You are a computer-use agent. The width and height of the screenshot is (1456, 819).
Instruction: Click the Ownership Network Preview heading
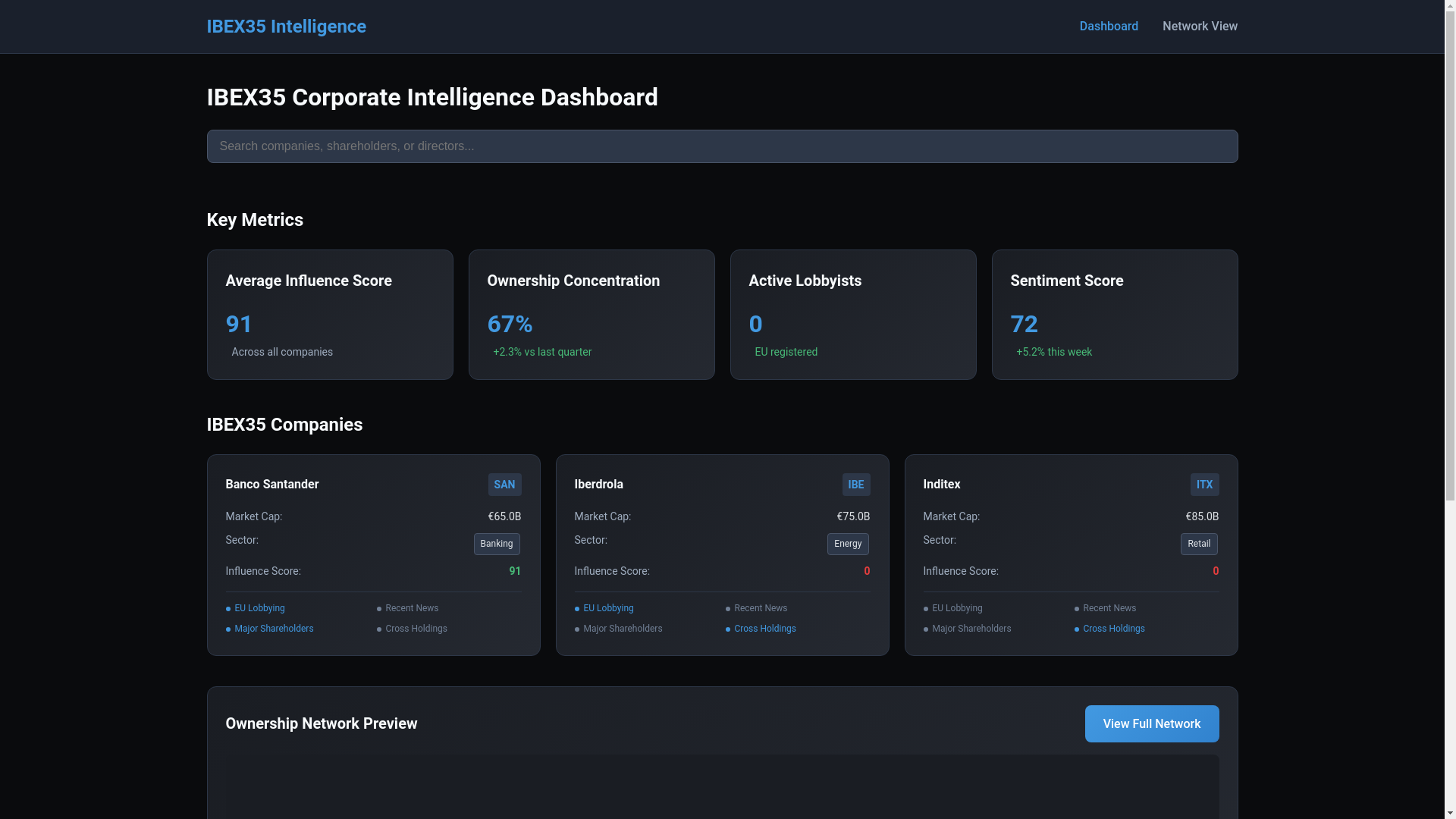pyautogui.click(x=321, y=723)
